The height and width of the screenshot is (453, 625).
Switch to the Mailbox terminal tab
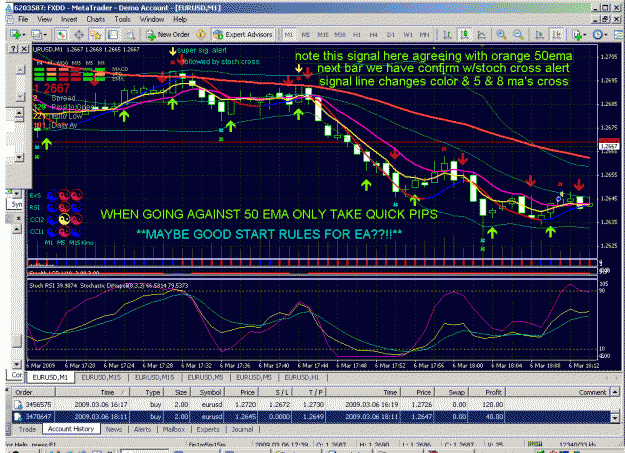pos(174,429)
